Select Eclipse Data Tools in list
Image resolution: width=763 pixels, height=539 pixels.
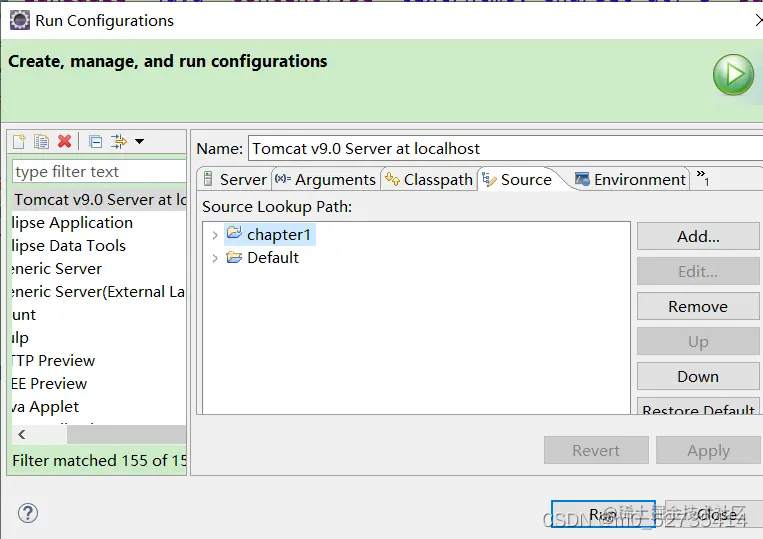point(69,246)
